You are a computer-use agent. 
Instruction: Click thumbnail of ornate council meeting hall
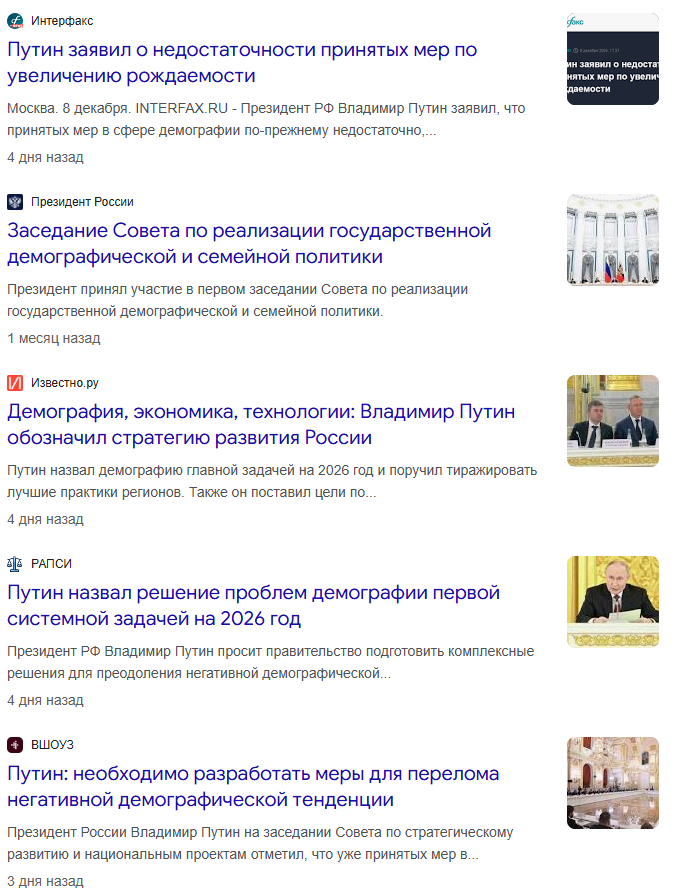coord(613,783)
